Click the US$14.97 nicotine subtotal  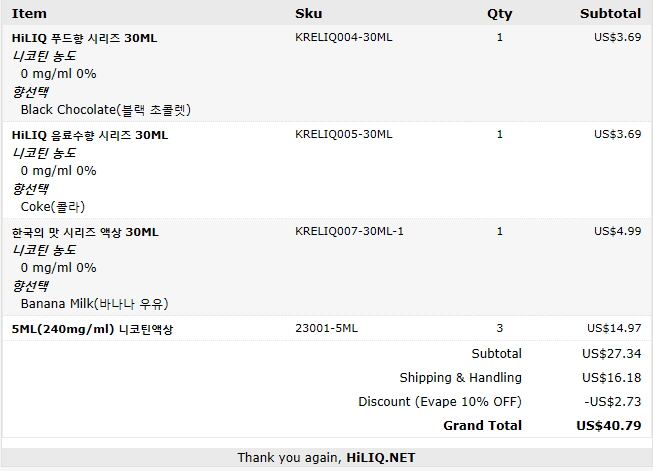tap(614, 328)
